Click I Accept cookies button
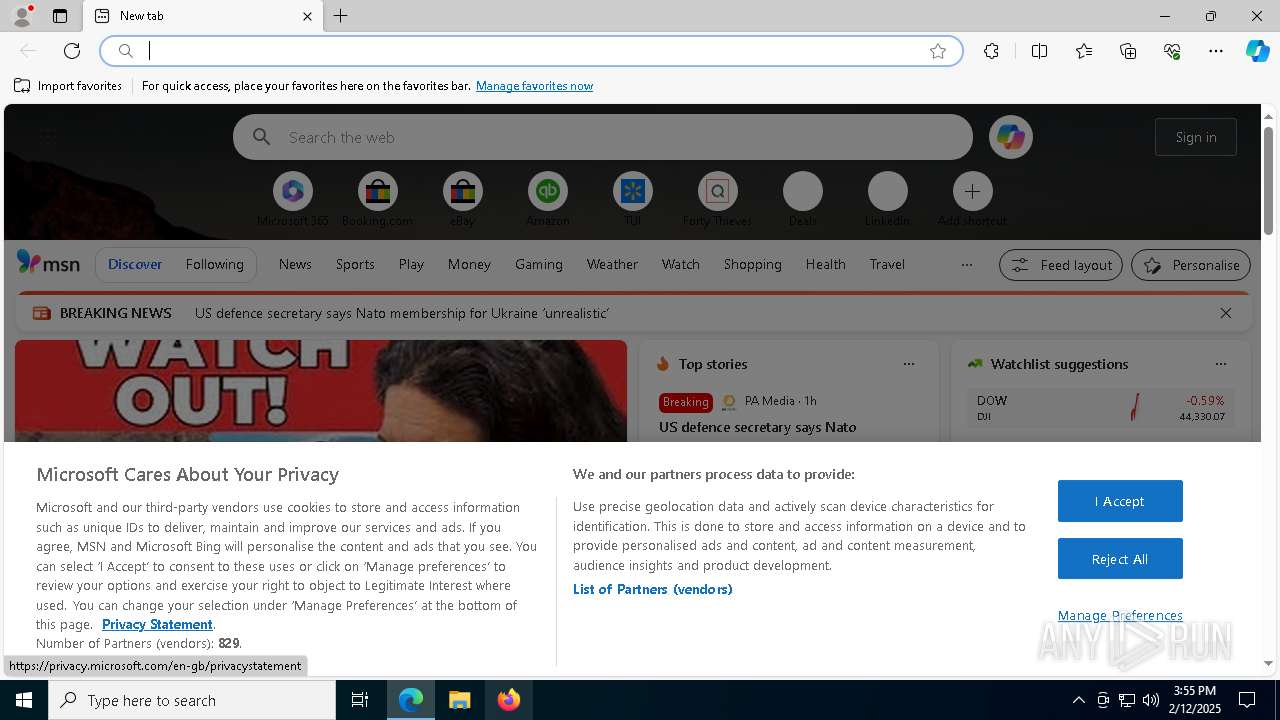Screen dimensions: 1280x720 (x=1120, y=501)
